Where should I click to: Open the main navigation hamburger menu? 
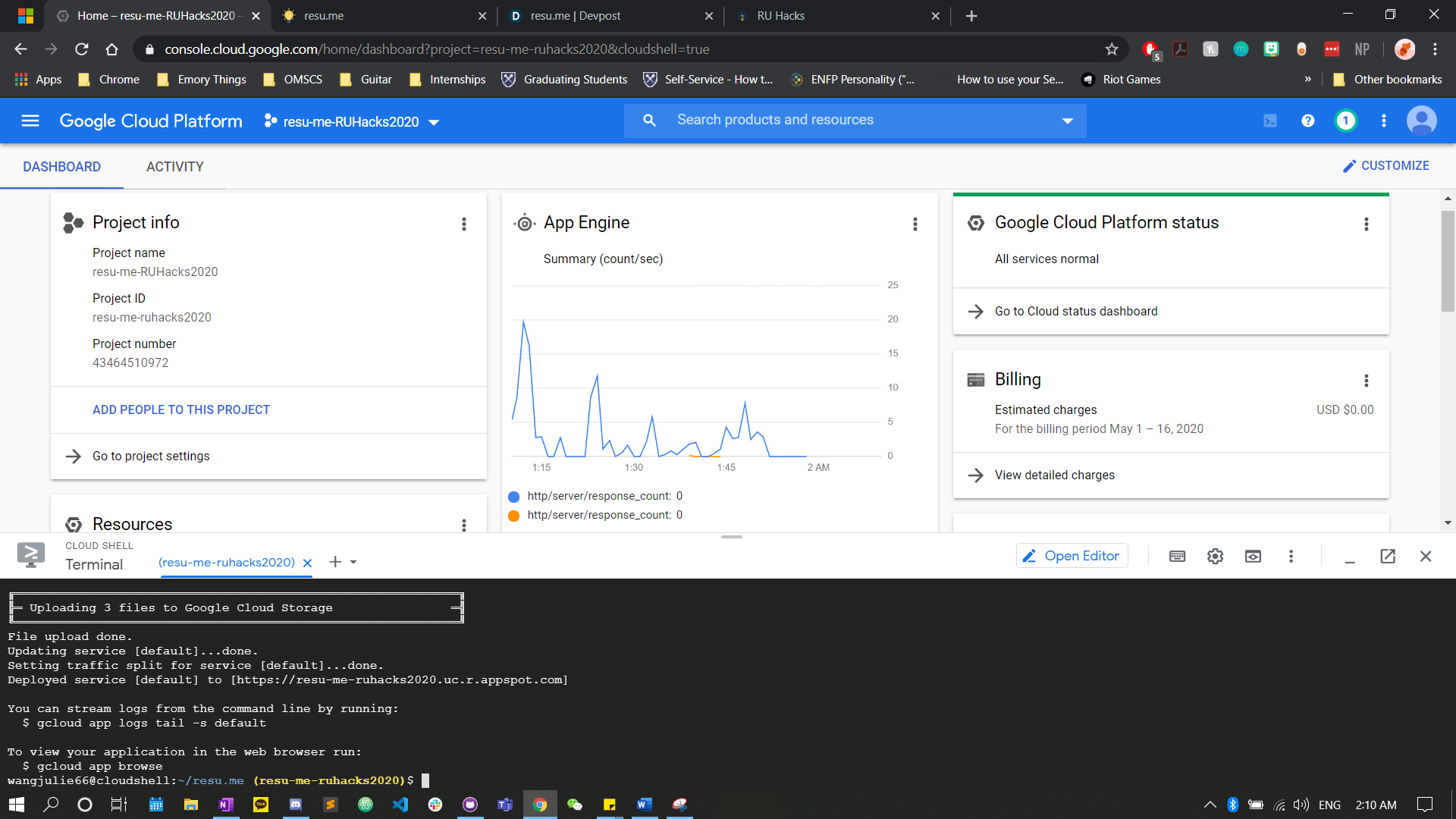click(x=30, y=121)
